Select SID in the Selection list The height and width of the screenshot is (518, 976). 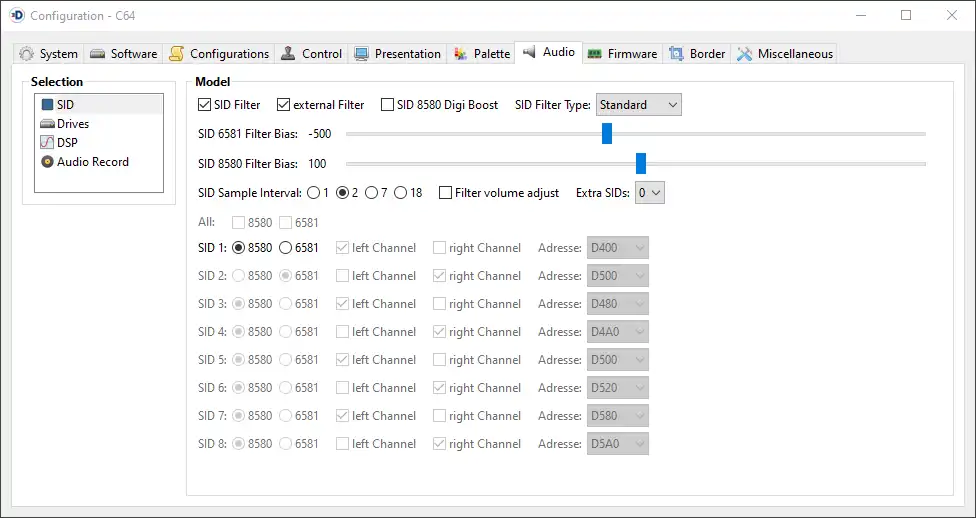99,105
